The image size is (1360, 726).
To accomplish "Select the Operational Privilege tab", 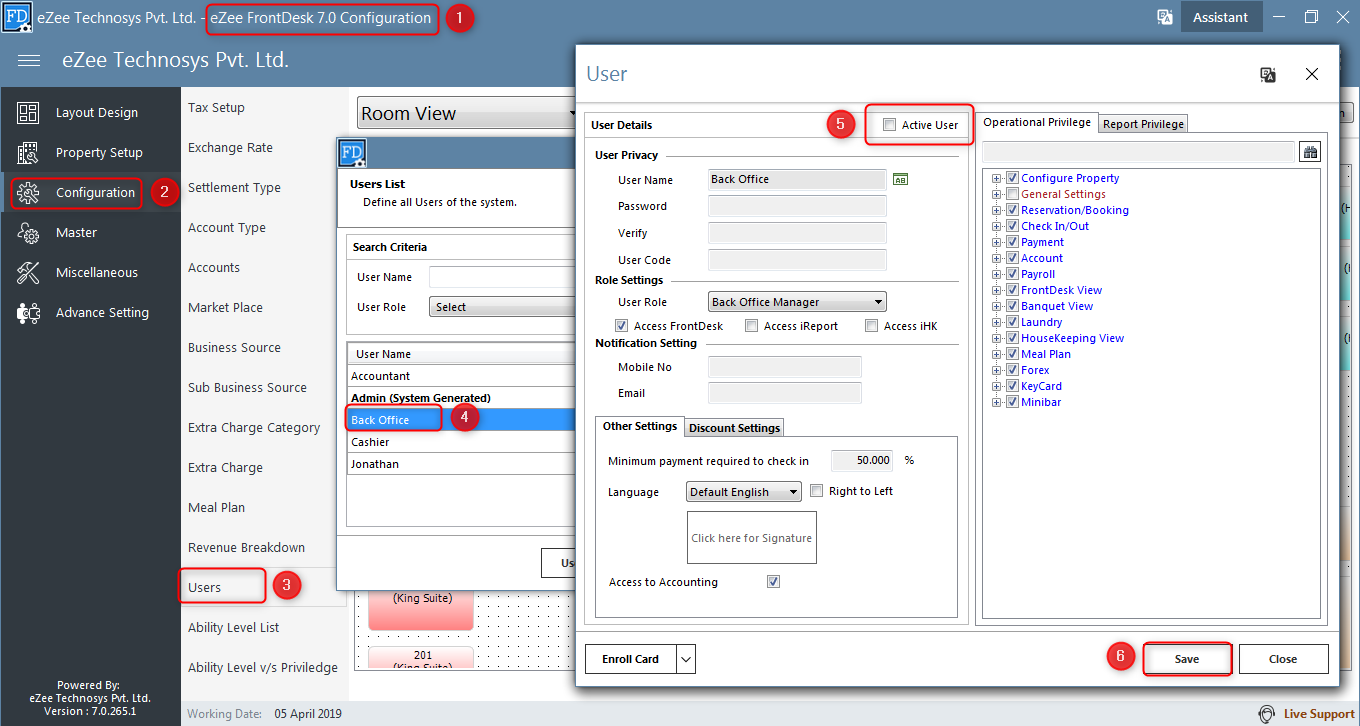I will [1037, 122].
